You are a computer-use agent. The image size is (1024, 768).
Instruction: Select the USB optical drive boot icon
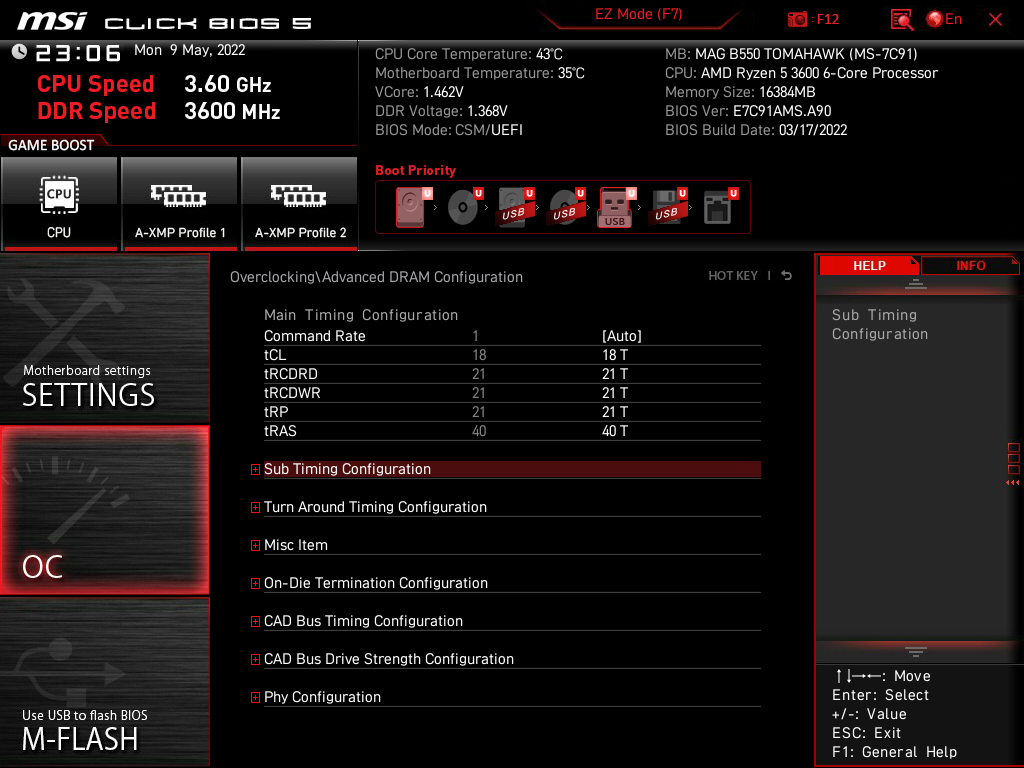[x=567, y=207]
